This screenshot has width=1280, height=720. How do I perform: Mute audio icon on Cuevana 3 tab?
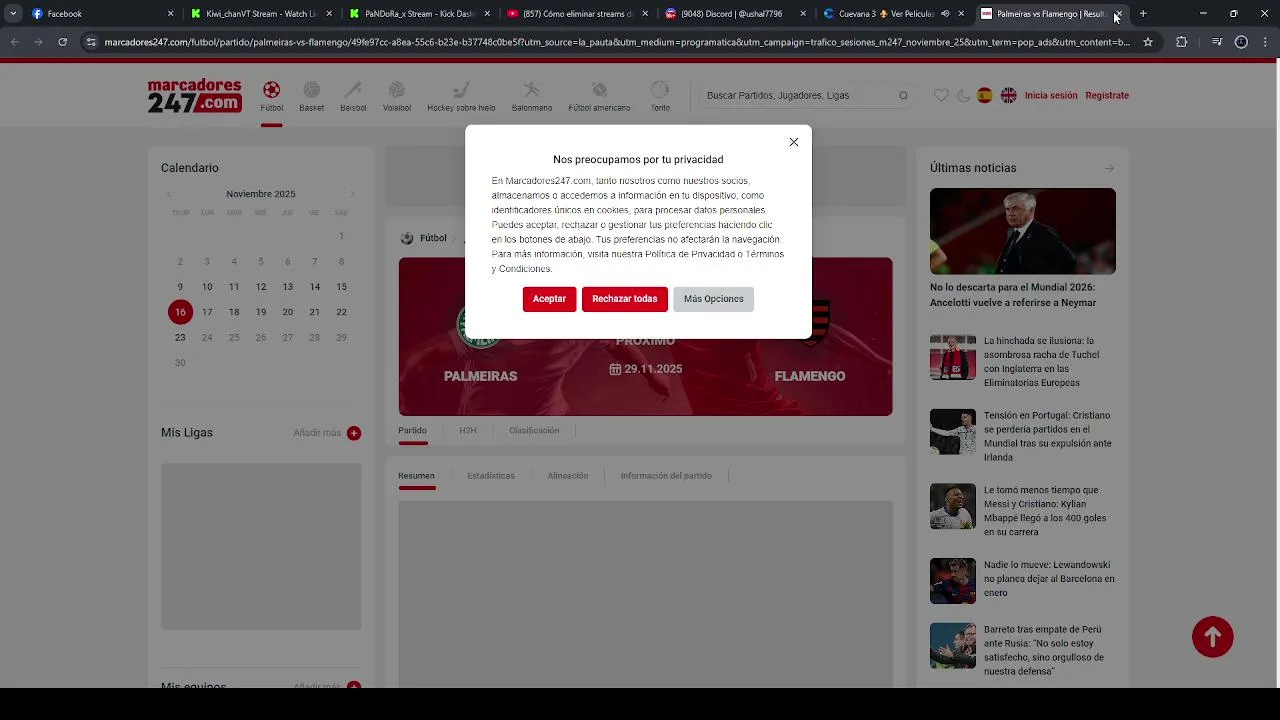tap(945, 14)
